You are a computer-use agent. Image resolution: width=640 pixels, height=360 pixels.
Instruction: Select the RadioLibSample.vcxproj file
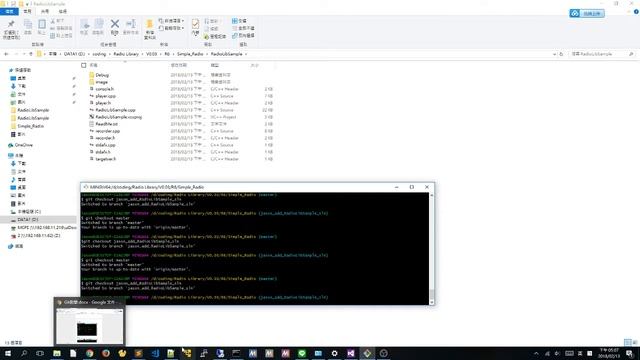tap(118, 117)
